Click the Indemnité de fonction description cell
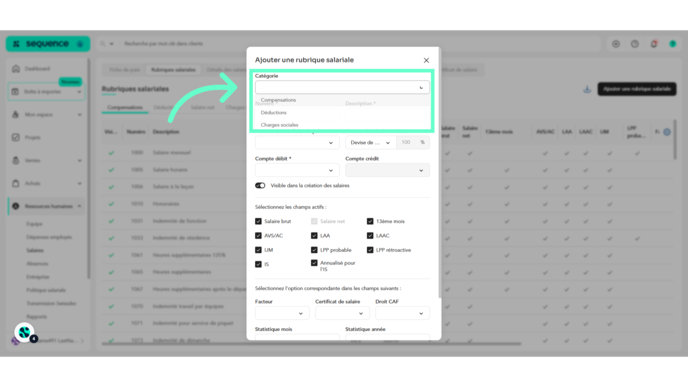The height and width of the screenshot is (387, 688). 179,221
